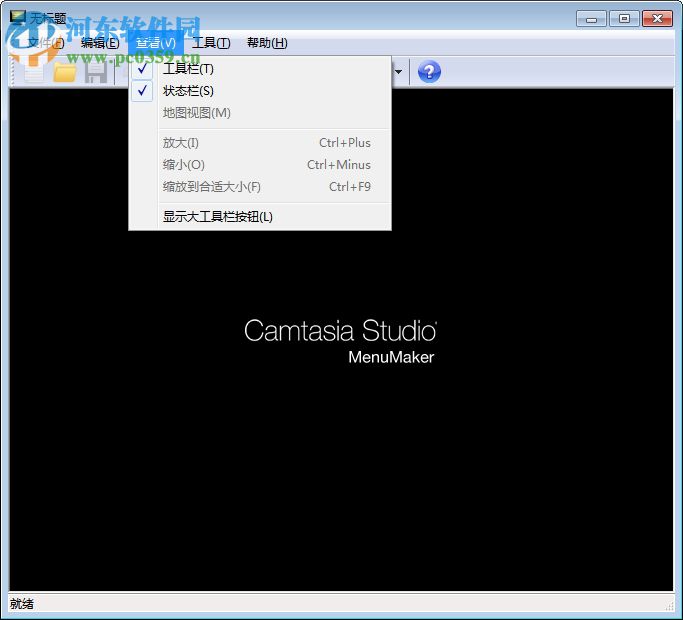The image size is (683, 620).
Task: Click the Camtasia Studio logo text
Action: click(x=340, y=331)
